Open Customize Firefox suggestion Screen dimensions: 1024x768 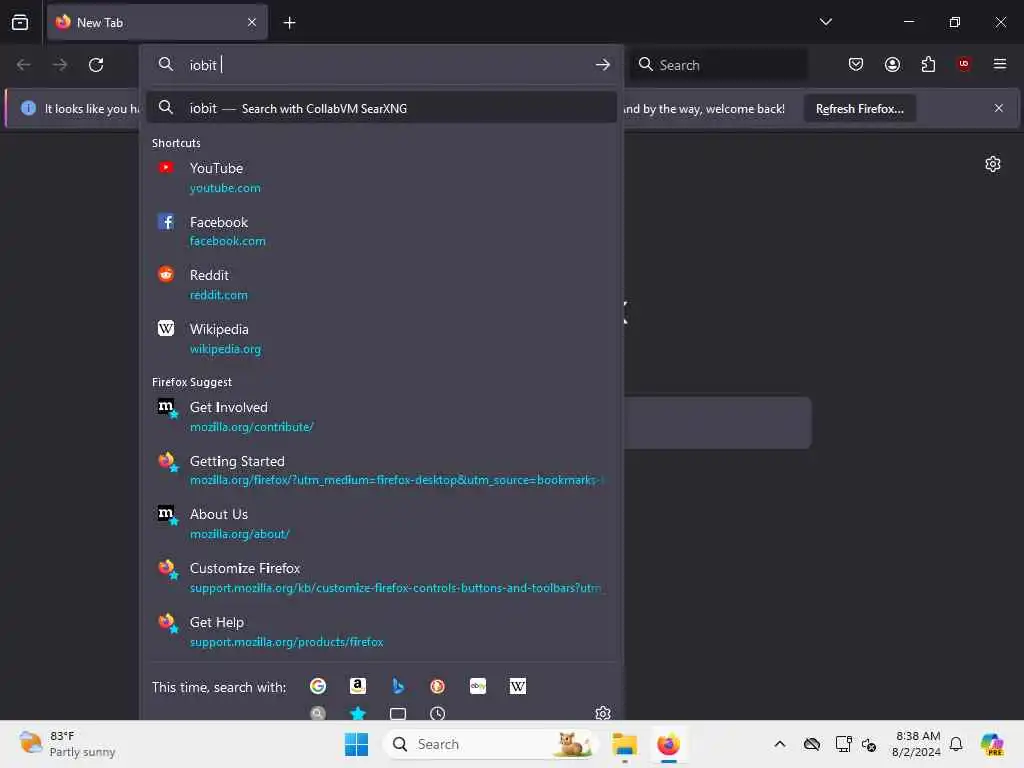[381, 577]
